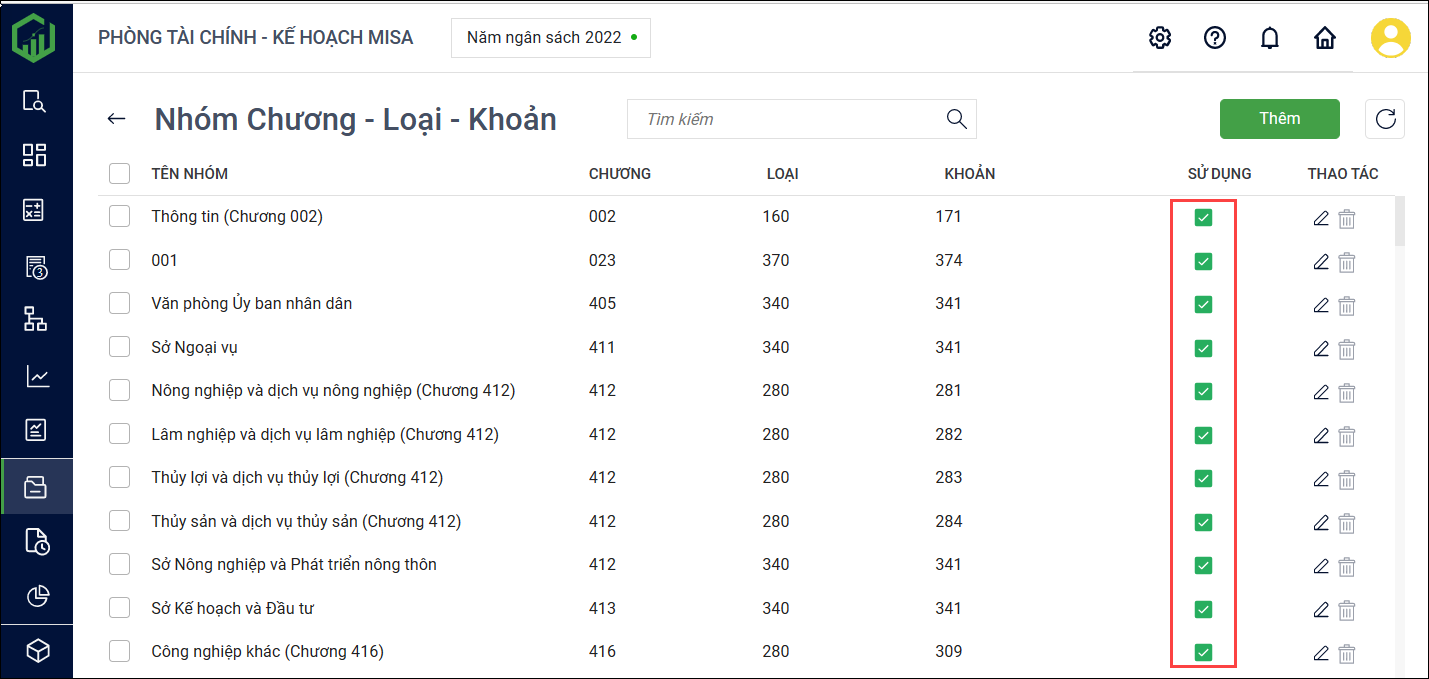Click the help question mark icon

(1215, 38)
